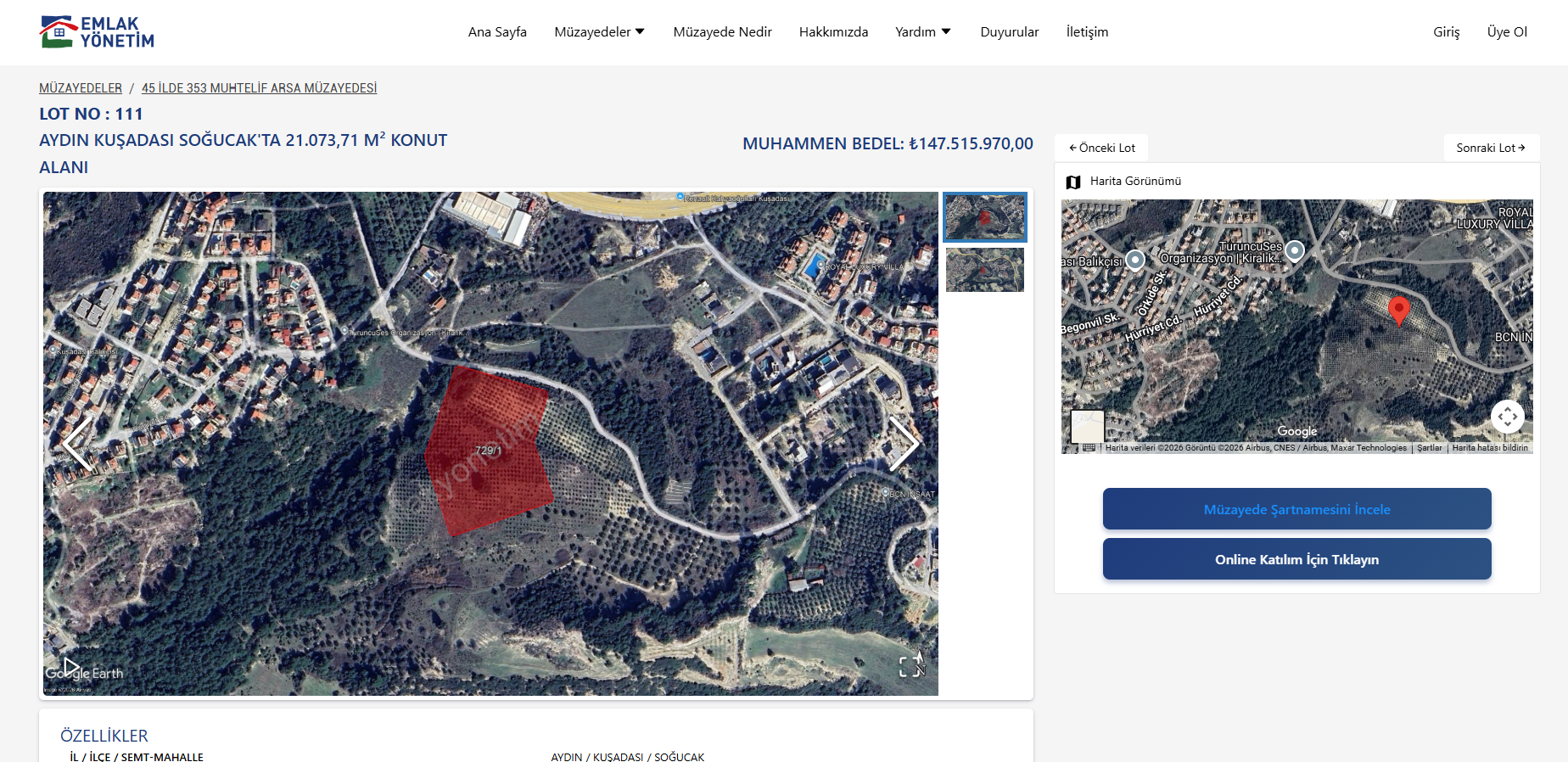
Task: Go back to Önceki Lot
Action: coord(1101,148)
